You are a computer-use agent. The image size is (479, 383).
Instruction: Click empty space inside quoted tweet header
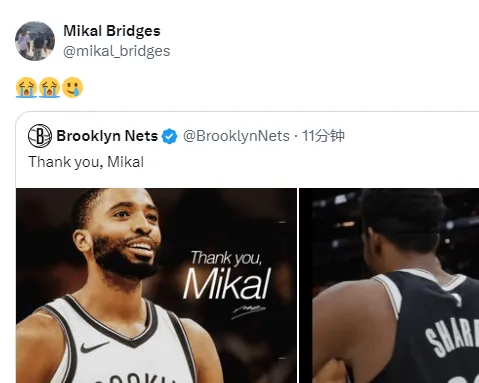tap(410, 136)
